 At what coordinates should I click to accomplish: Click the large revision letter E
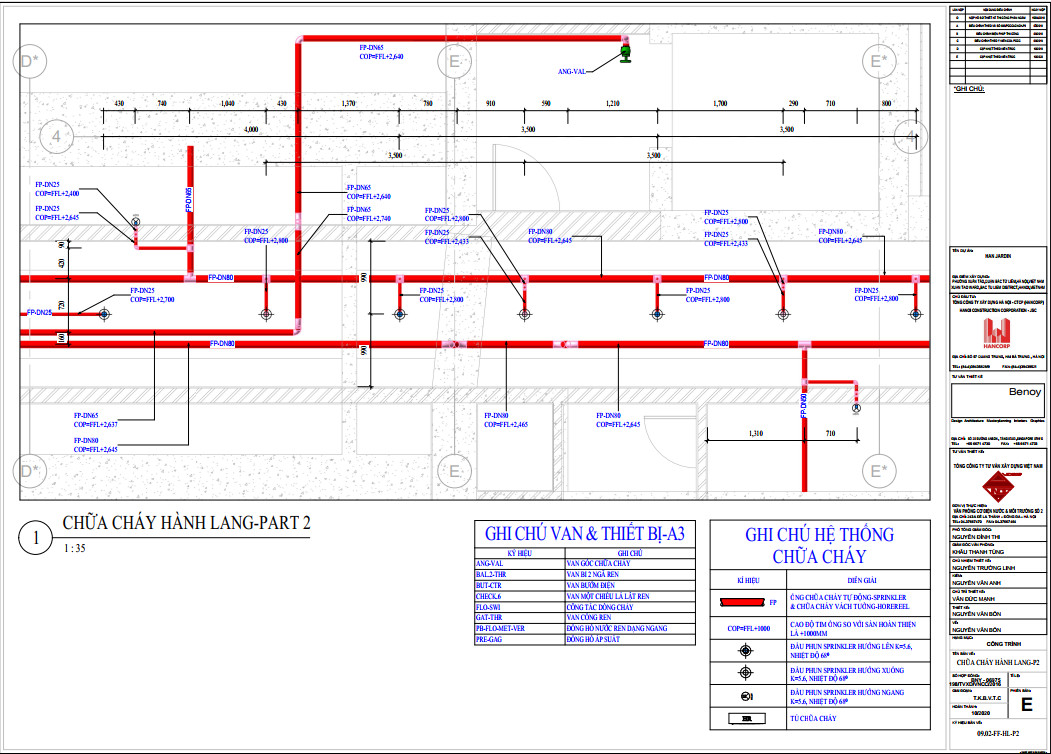click(1025, 703)
